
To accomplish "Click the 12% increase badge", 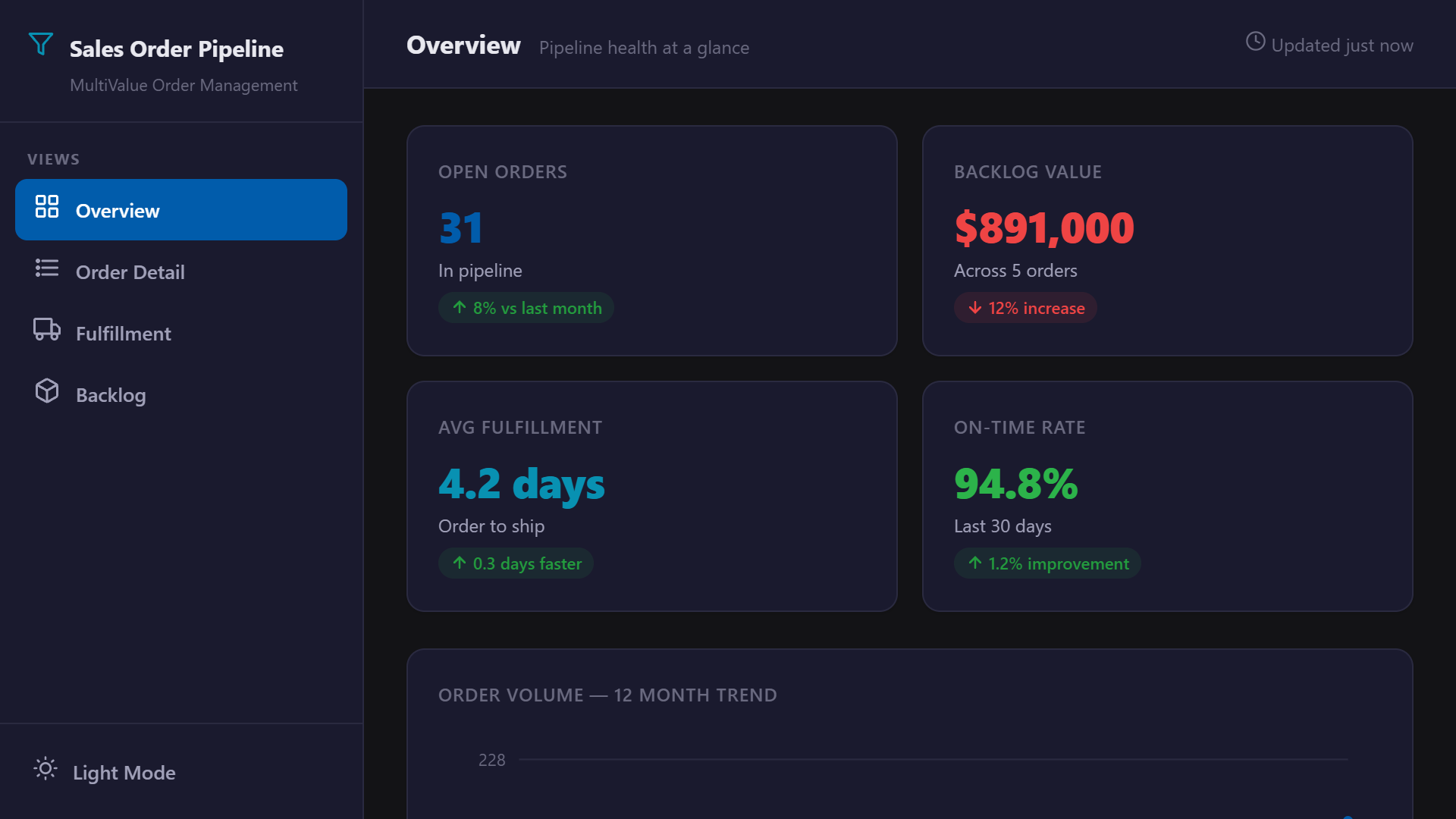I will pos(1025,308).
